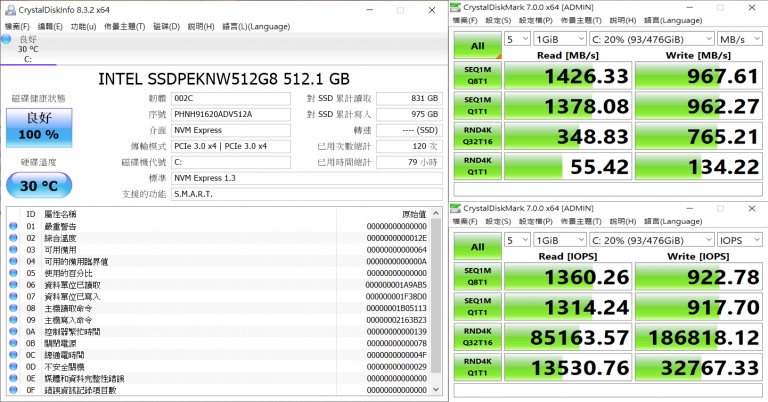Run RND4K Q32T16 test in IOPS window
The image size is (768, 402).
point(478,337)
